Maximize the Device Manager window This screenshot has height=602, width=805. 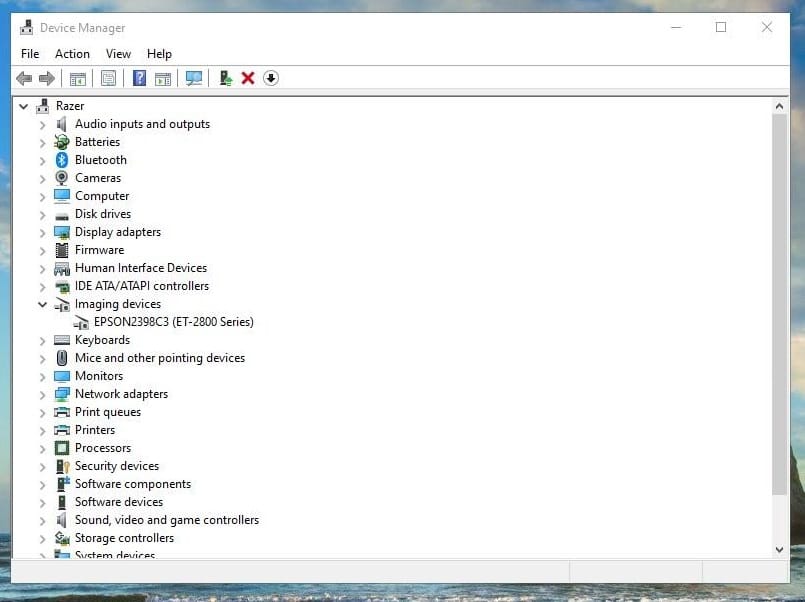721,27
